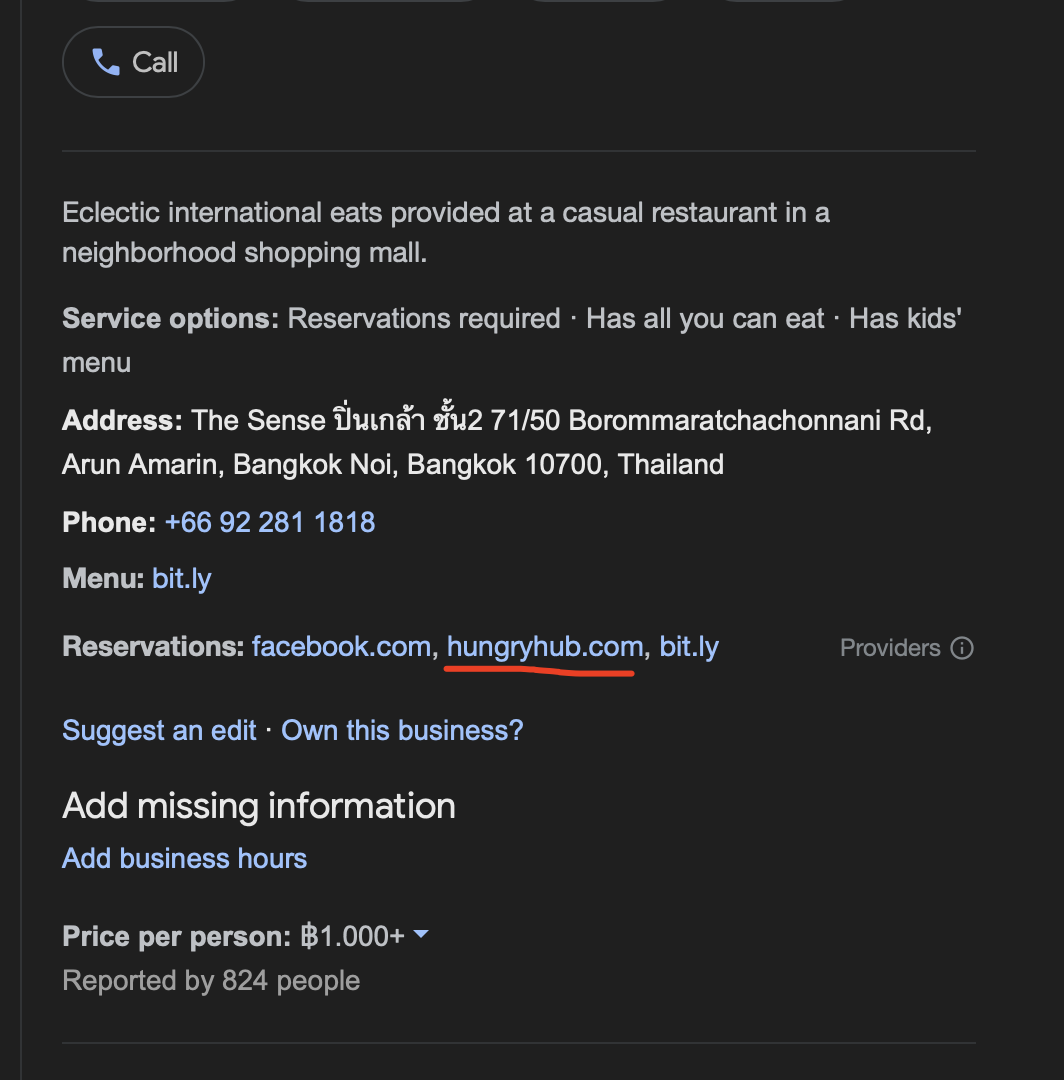The image size is (1064, 1080).
Task: Open facebook.com reservations link
Action: pyautogui.click(x=341, y=647)
